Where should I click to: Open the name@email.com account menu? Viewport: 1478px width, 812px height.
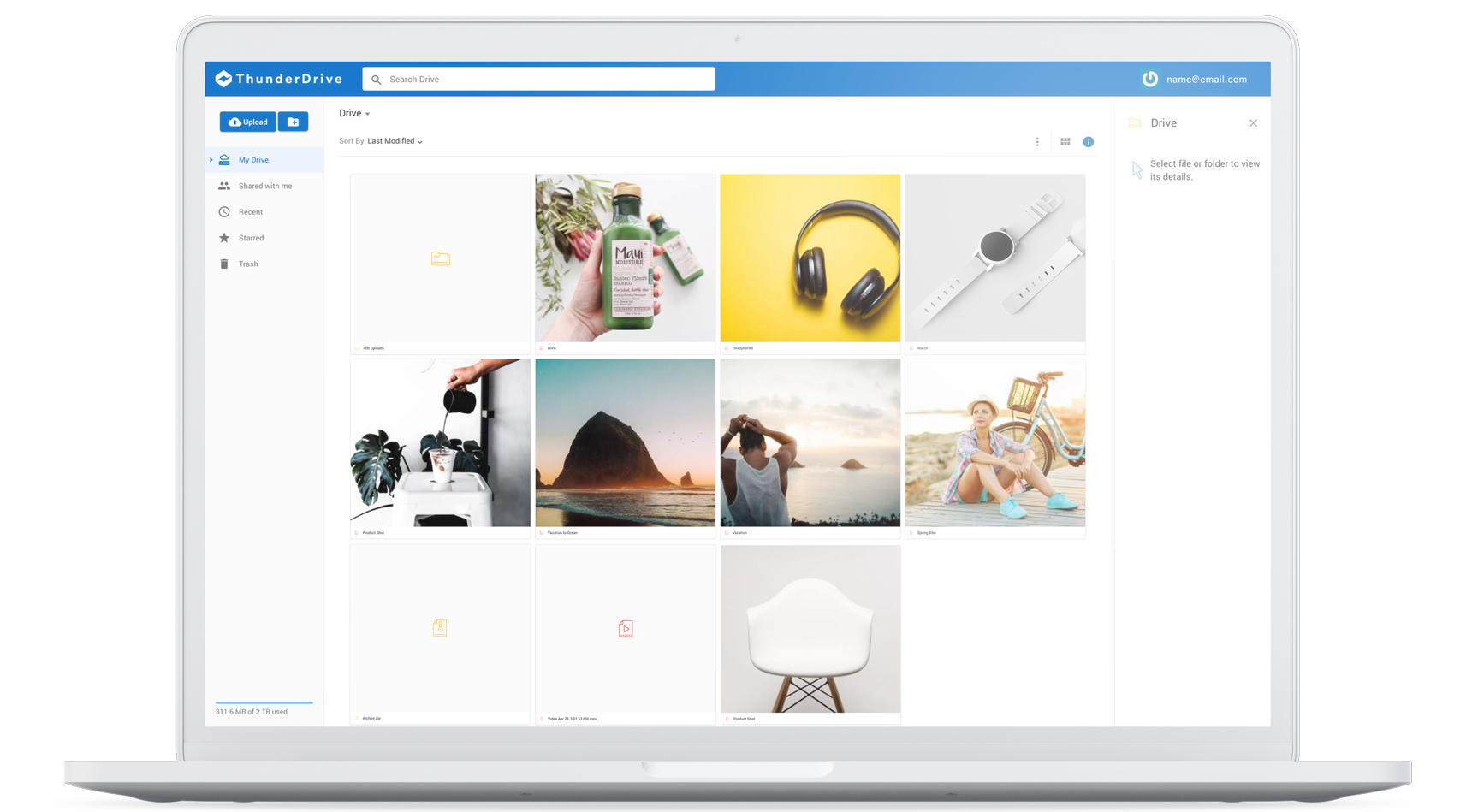[1206, 80]
